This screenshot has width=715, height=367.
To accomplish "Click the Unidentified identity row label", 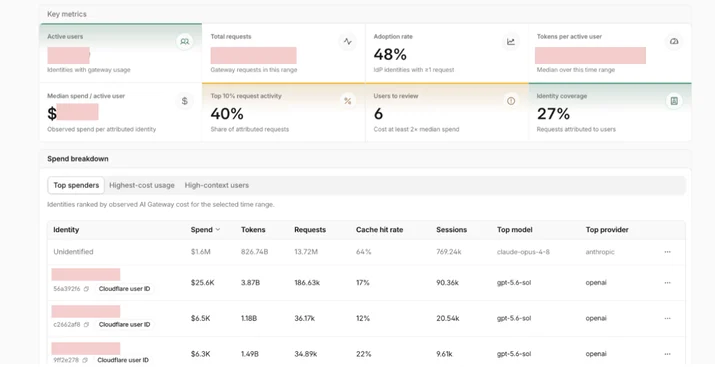I will coord(73,252).
